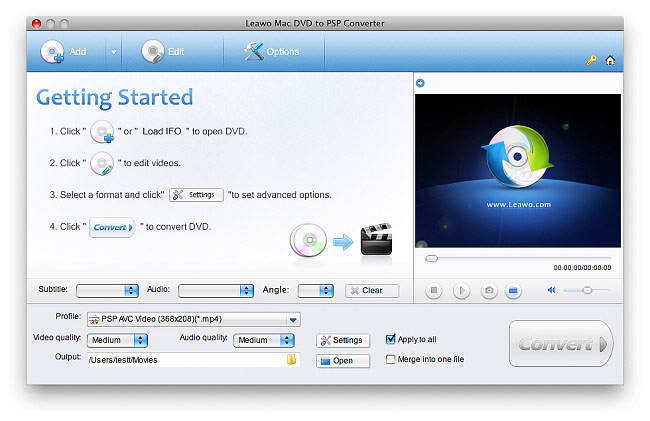The width and height of the screenshot is (650, 421).
Task: Click the small Convert button in step 4
Action: click(112, 227)
